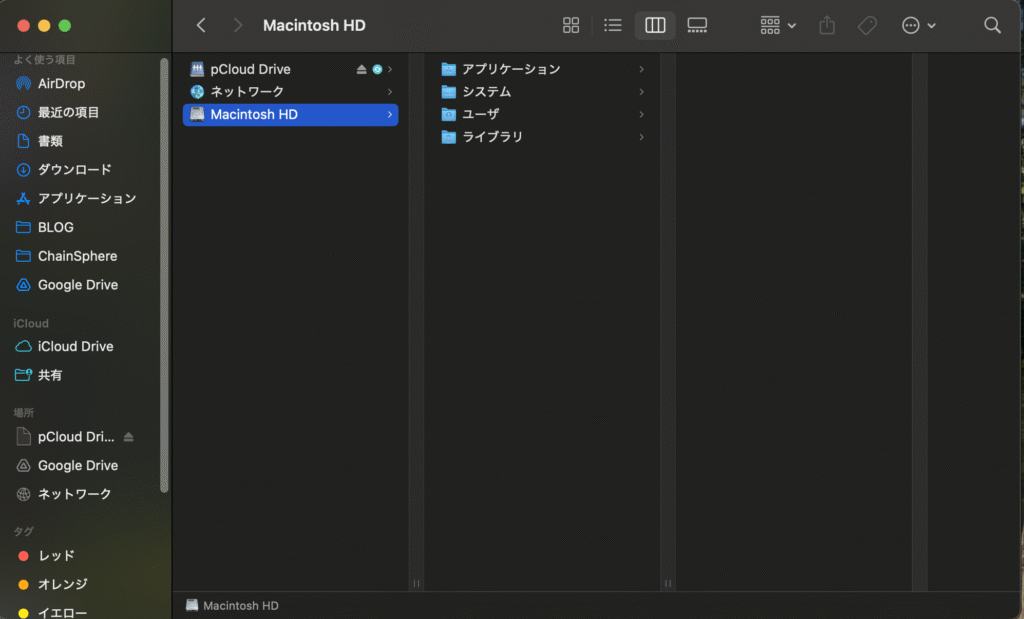Expand ライブラリ folder chevron
This screenshot has height=619, width=1024.
click(641, 137)
